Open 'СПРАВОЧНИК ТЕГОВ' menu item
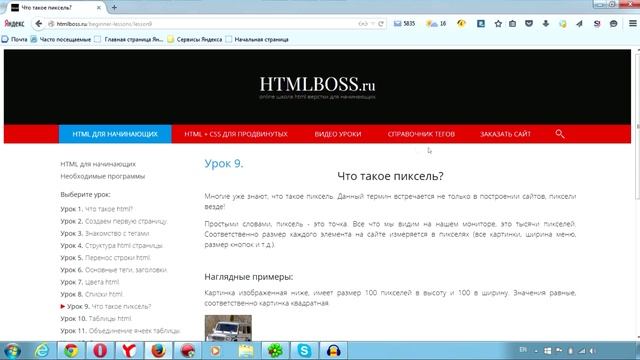The height and width of the screenshot is (360, 640). 421,134
